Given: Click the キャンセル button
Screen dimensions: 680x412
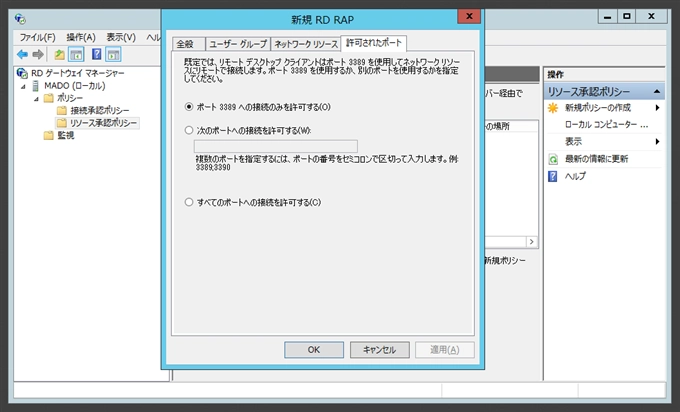Looking at the screenshot, I should pyautogui.click(x=379, y=350).
